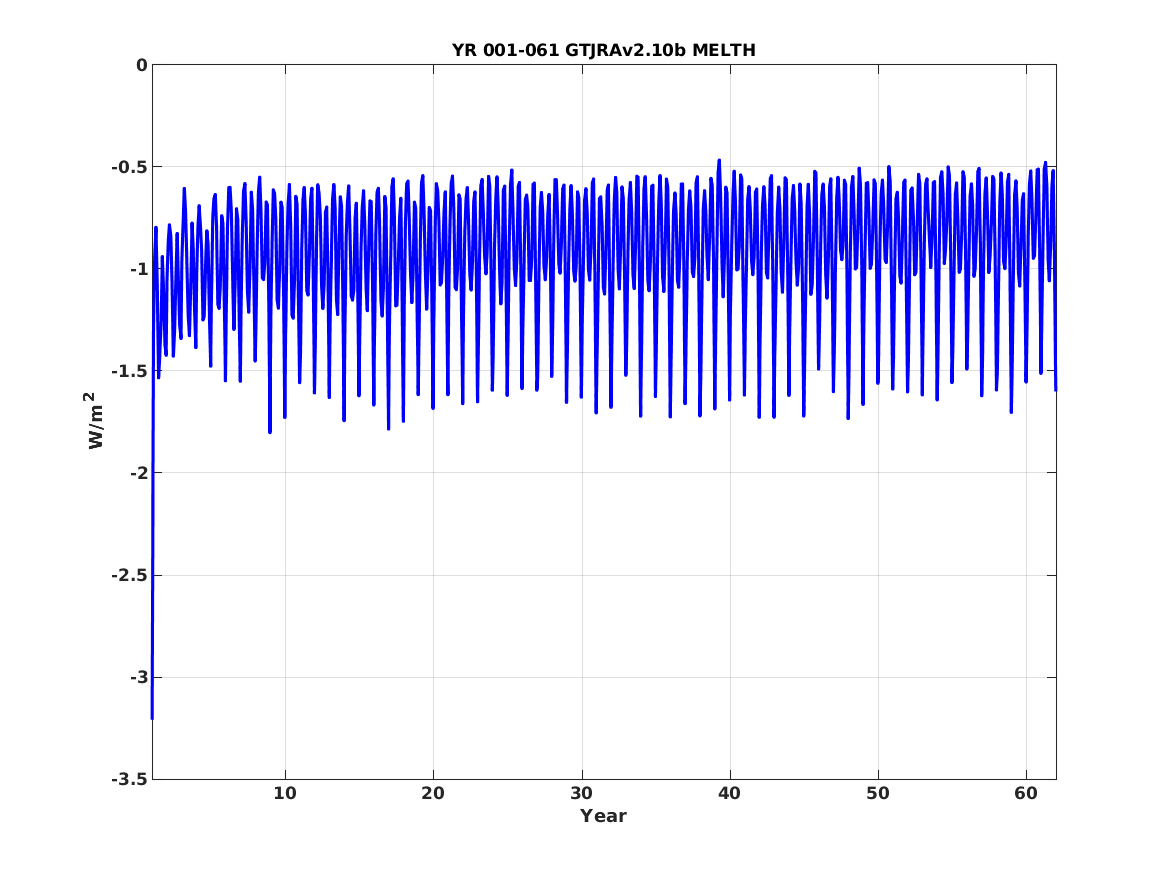Click the 'Year' x-axis label

(x=604, y=815)
